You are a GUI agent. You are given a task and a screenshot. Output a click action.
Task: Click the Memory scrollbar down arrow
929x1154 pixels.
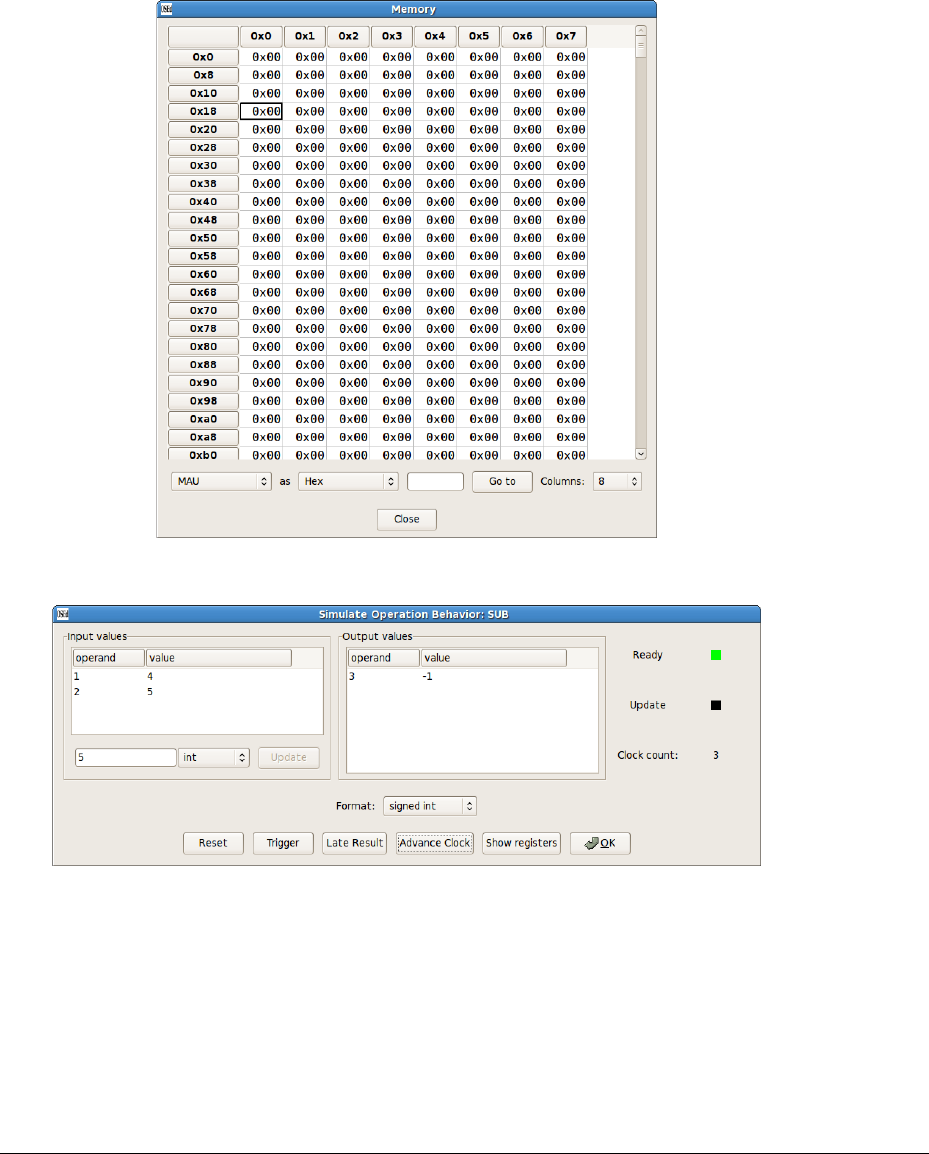[640, 454]
